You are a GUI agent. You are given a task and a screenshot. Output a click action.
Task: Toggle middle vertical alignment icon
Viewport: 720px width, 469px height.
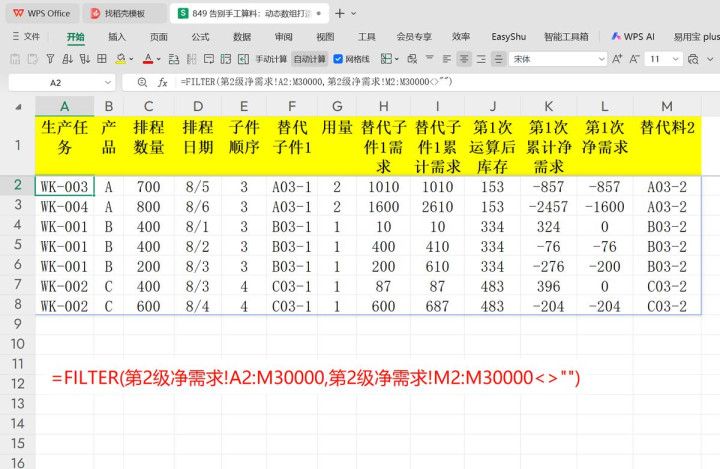(498, 59)
